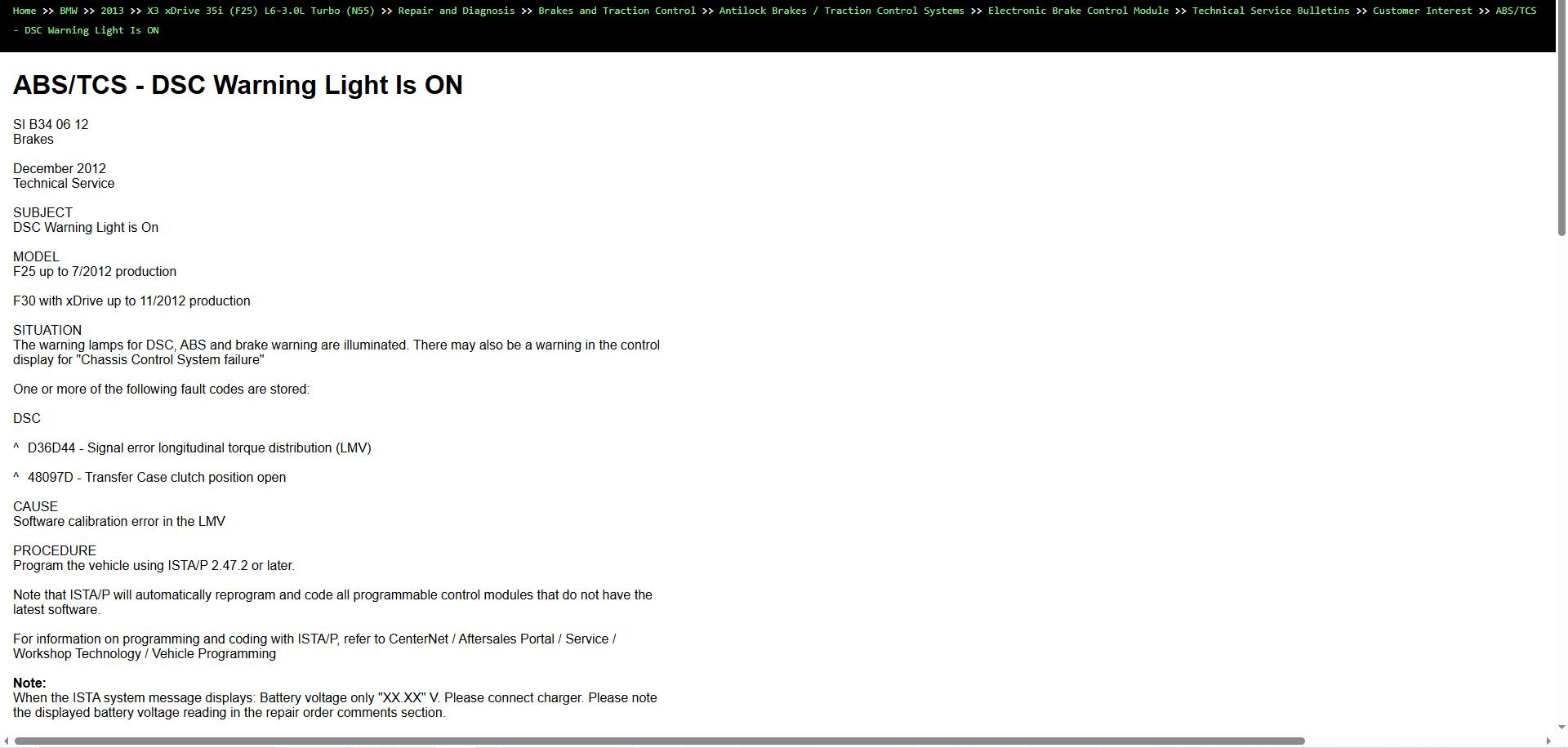Open Technical Service Bulletins breadcrumb

[x=1271, y=11]
